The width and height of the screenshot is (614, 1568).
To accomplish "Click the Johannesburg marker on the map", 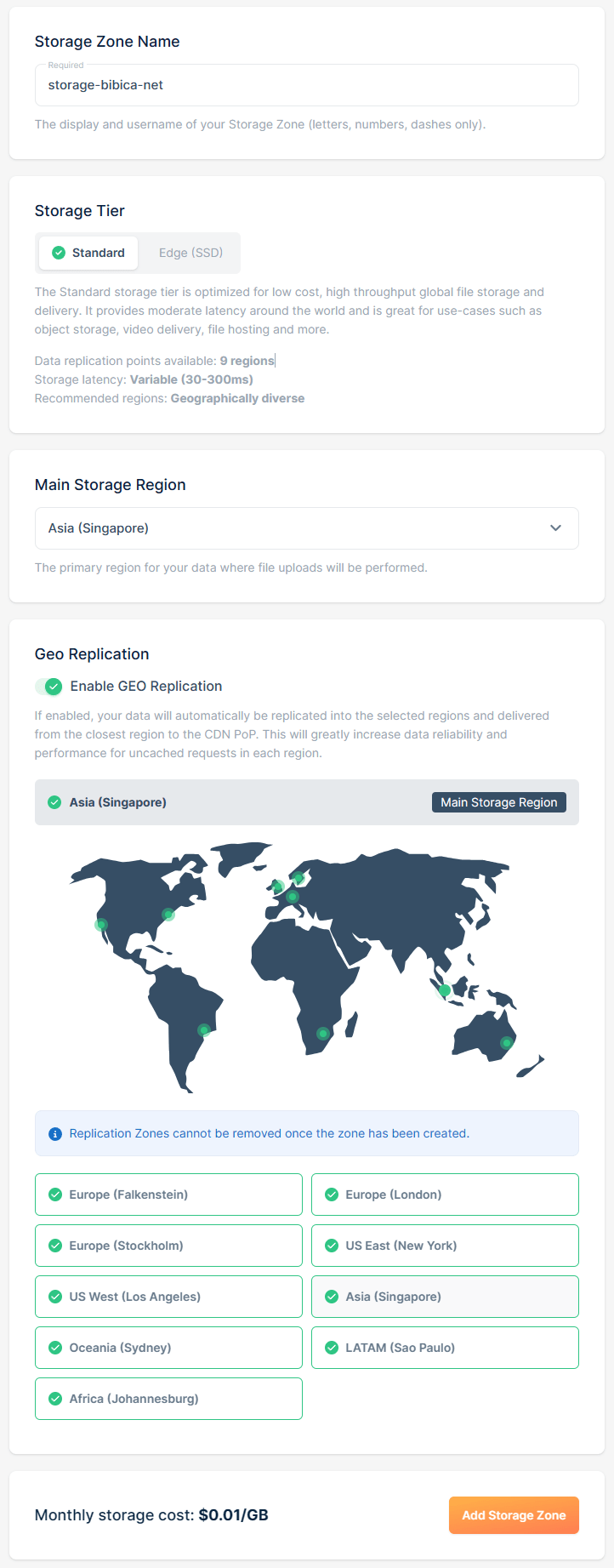I will [x=322, y=1034].
